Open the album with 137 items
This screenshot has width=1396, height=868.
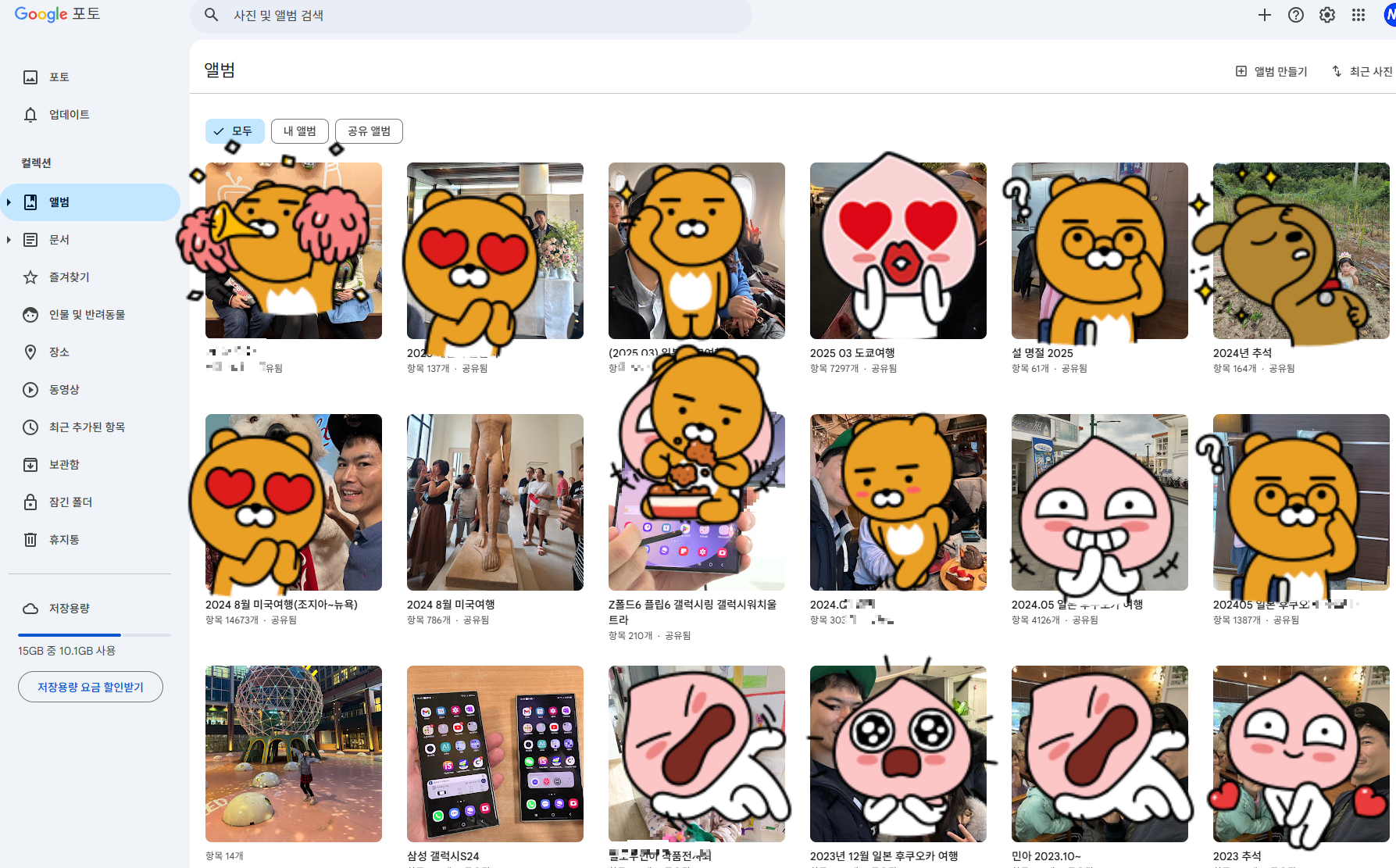495,251
